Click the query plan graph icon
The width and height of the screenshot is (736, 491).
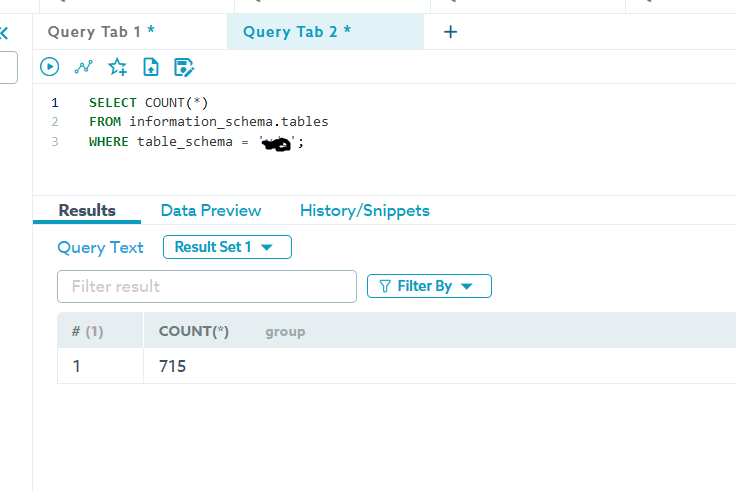tap(83, 67)
